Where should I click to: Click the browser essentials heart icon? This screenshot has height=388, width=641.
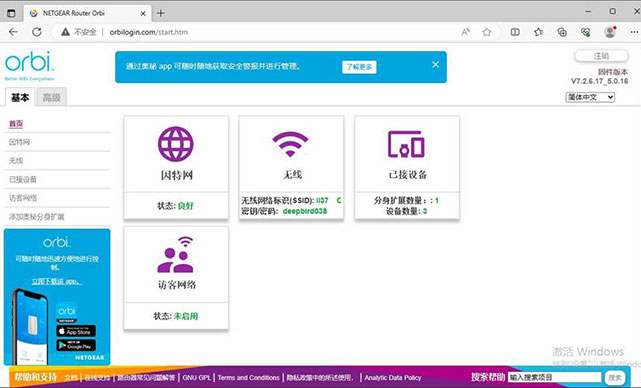click(585, 32)
